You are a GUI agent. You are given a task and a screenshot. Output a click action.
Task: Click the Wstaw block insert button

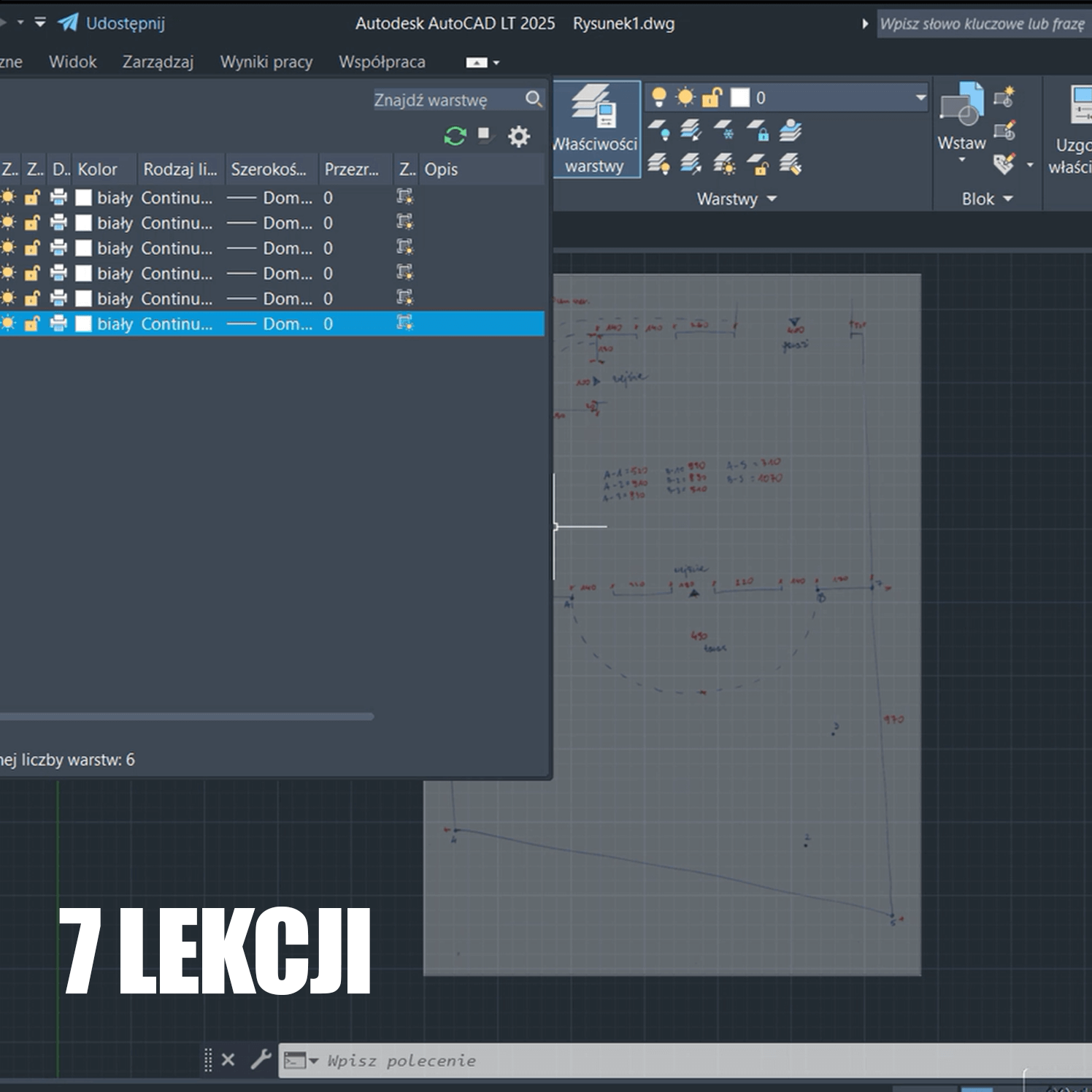[x=961, y=117]
